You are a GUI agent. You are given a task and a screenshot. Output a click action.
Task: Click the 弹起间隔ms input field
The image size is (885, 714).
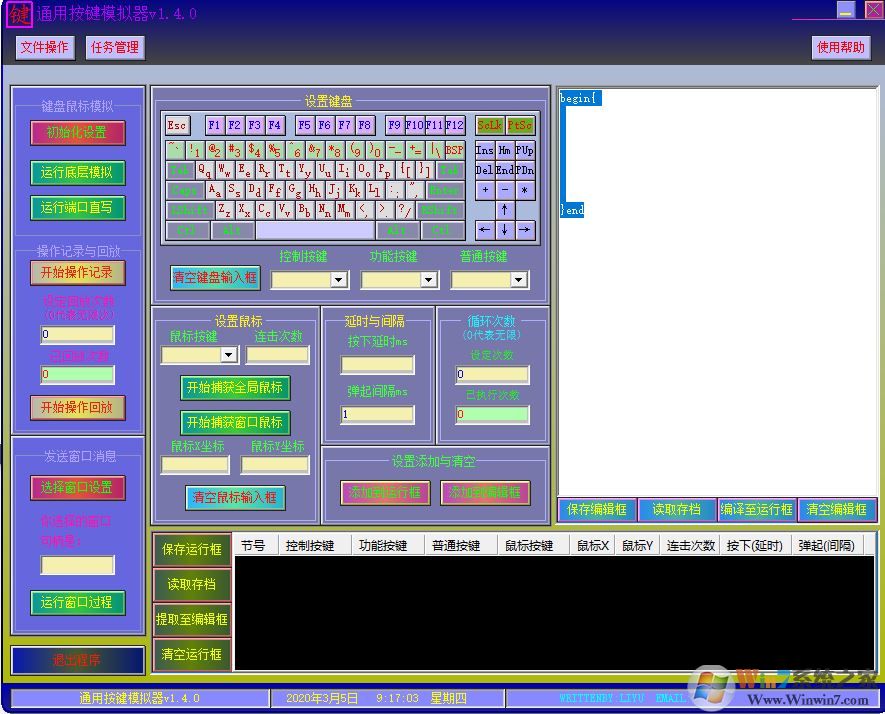click(377, 414)
